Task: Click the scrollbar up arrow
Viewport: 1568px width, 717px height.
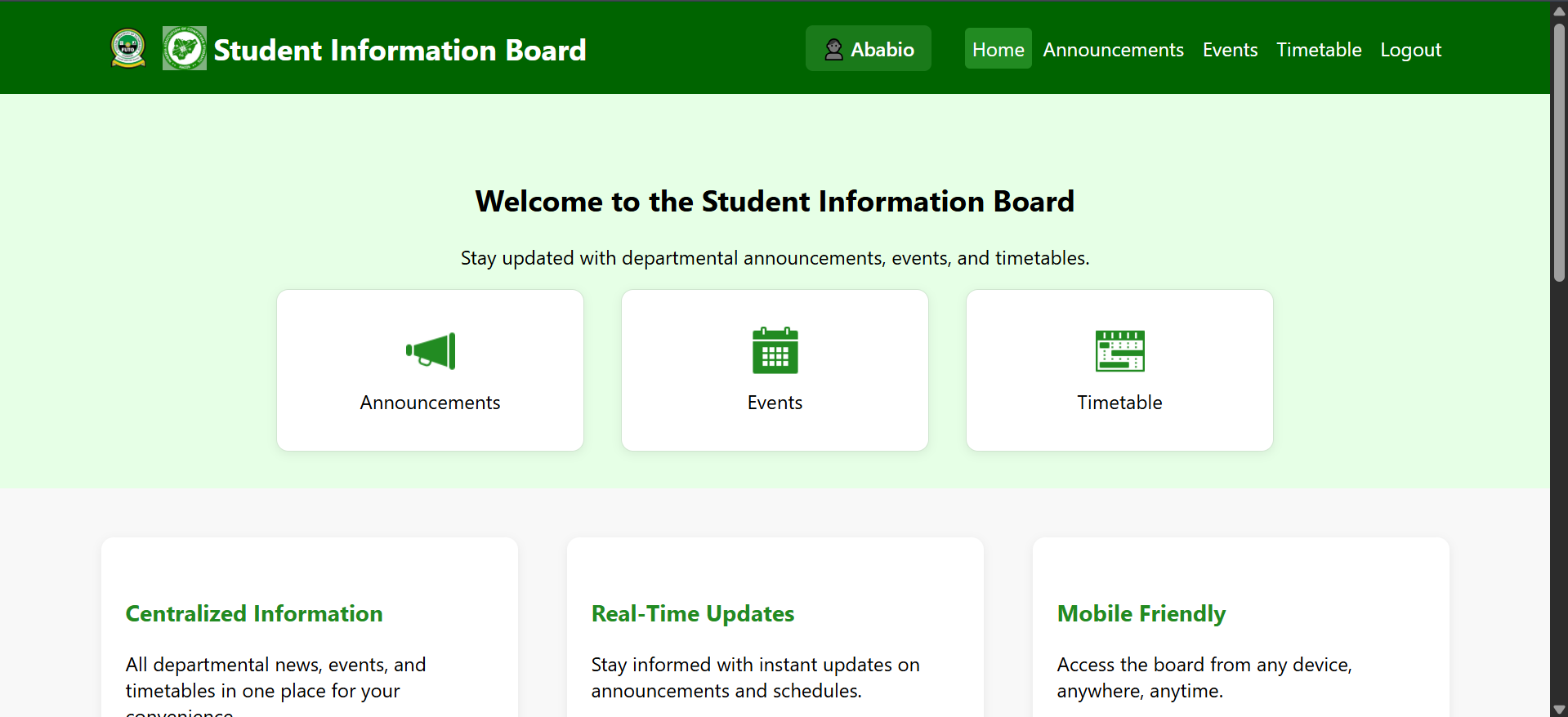Action: (1559, 11)
